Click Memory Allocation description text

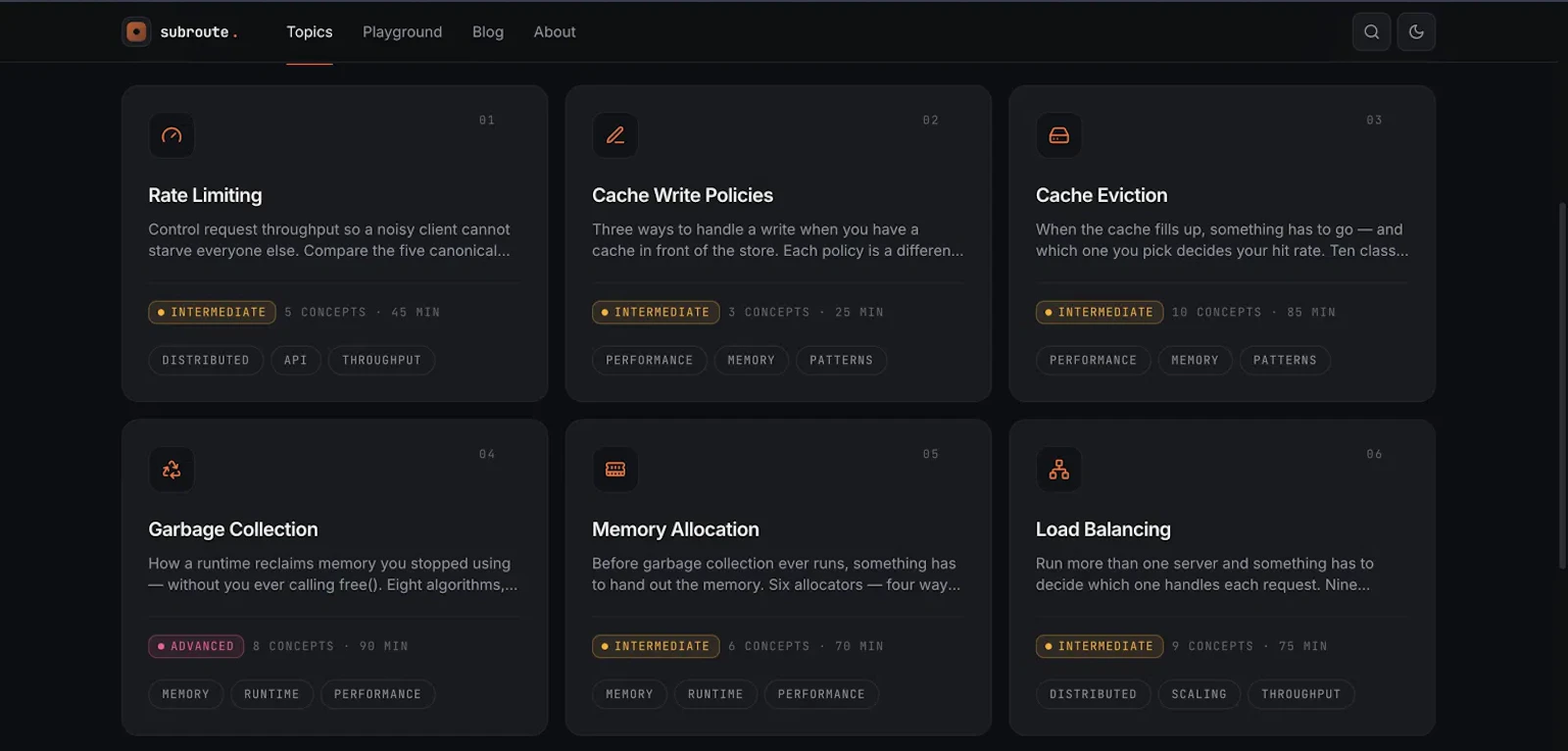tap(776, 575)
